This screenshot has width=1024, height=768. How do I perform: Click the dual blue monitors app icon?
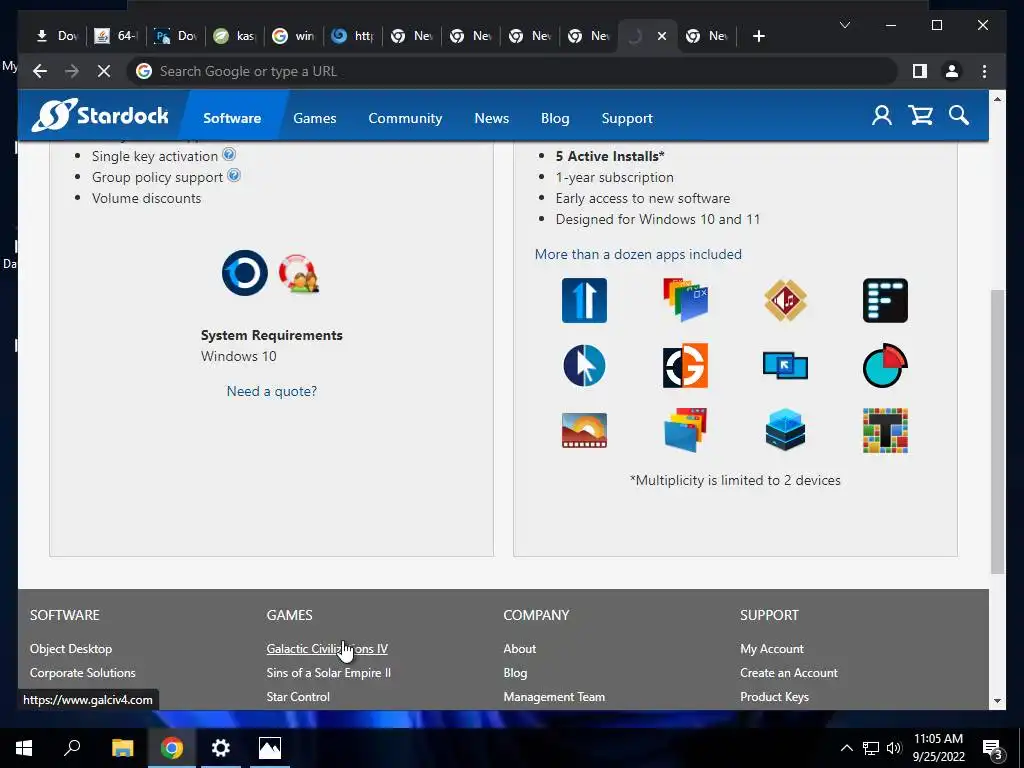(x=786, y=366)
